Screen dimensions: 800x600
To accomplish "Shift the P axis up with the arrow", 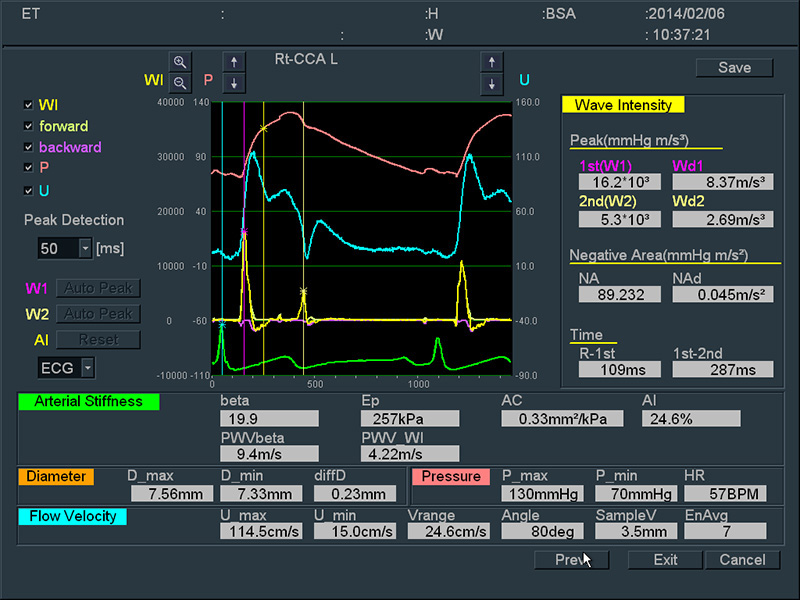I will (x=232, y=61).
